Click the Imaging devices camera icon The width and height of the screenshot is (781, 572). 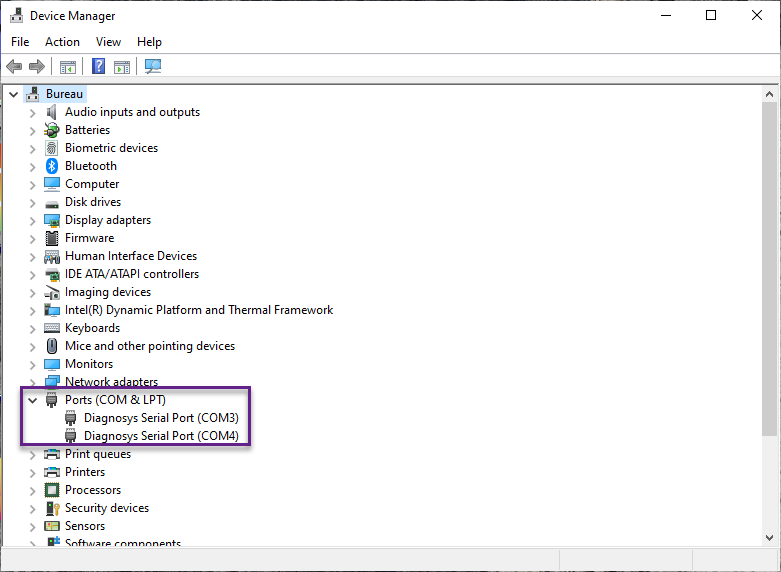click(x=52, y=292)
